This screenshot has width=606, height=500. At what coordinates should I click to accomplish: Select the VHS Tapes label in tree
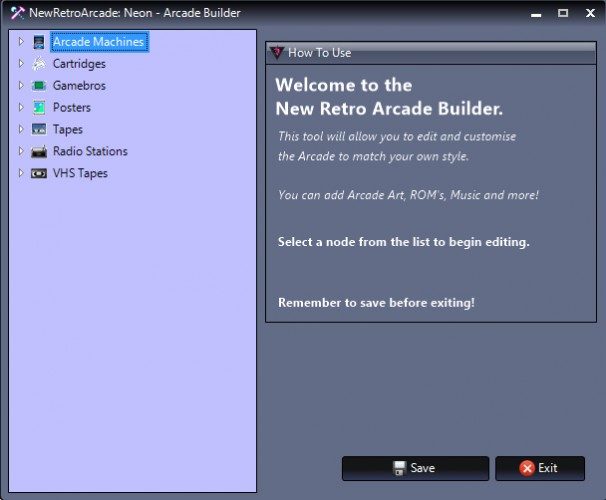80,174
